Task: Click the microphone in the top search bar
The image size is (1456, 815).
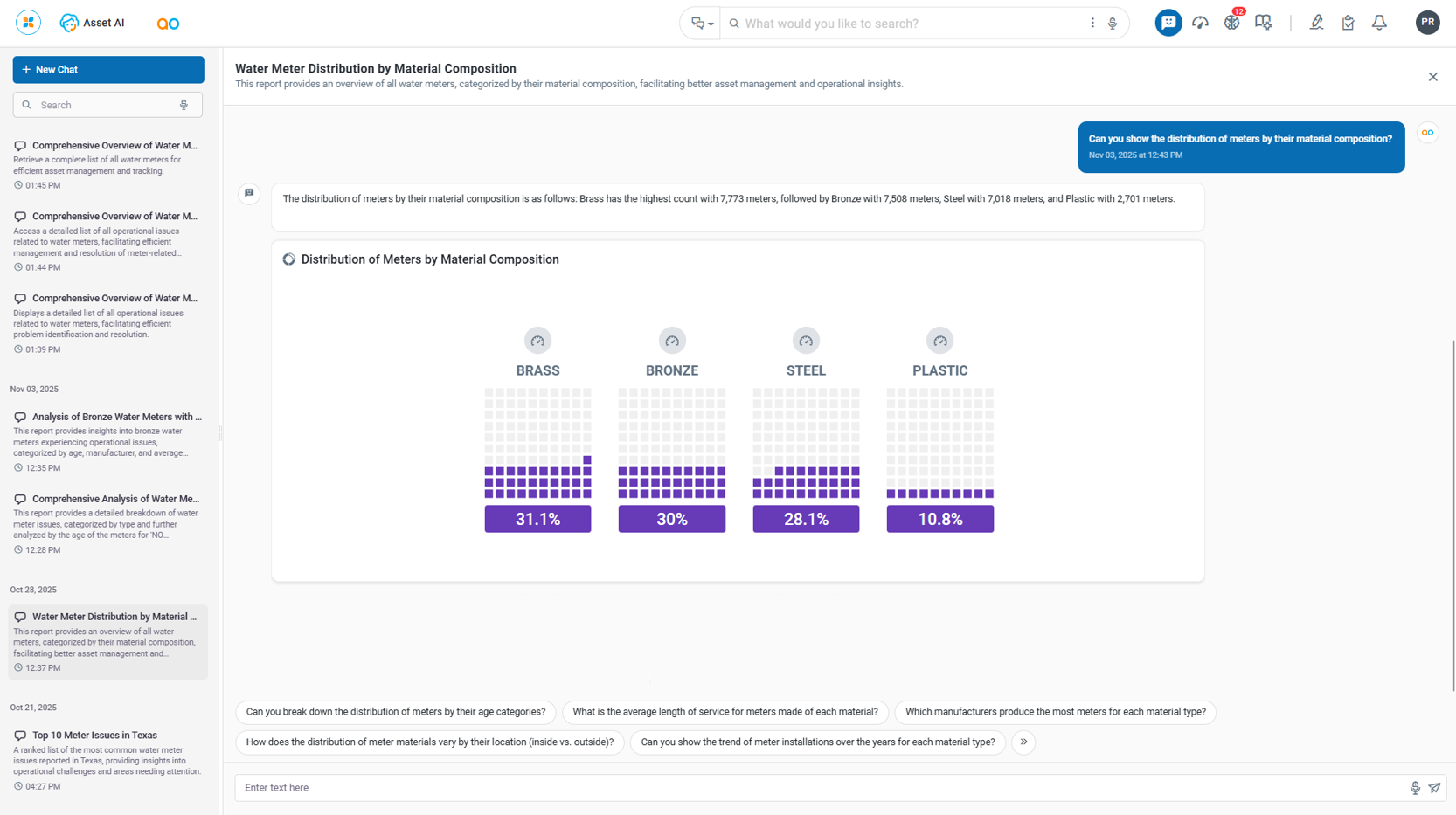Action: pyautogui.click(x=1113, y=24)
